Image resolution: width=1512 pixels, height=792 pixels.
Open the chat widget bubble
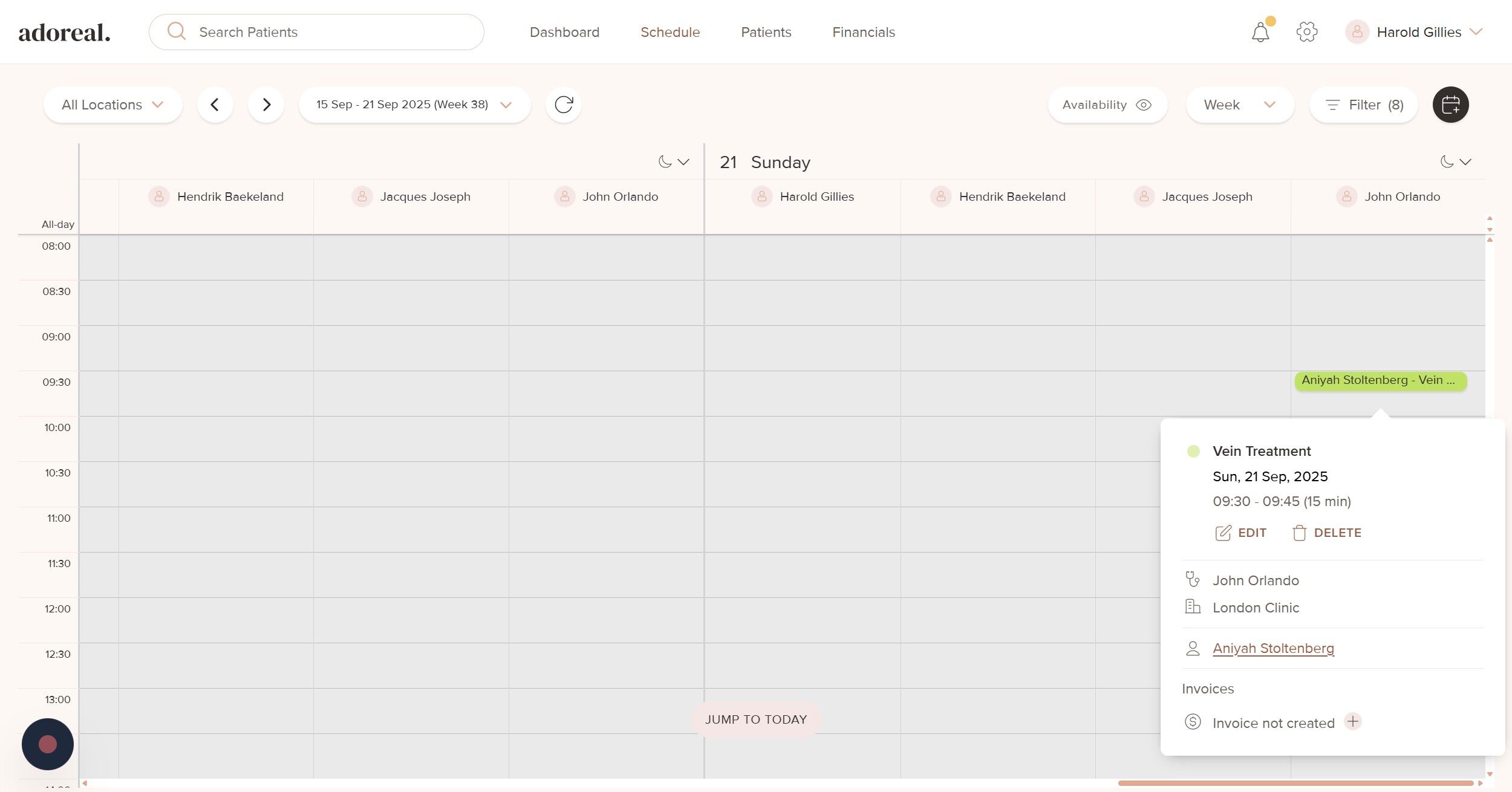tap(48, 744)
